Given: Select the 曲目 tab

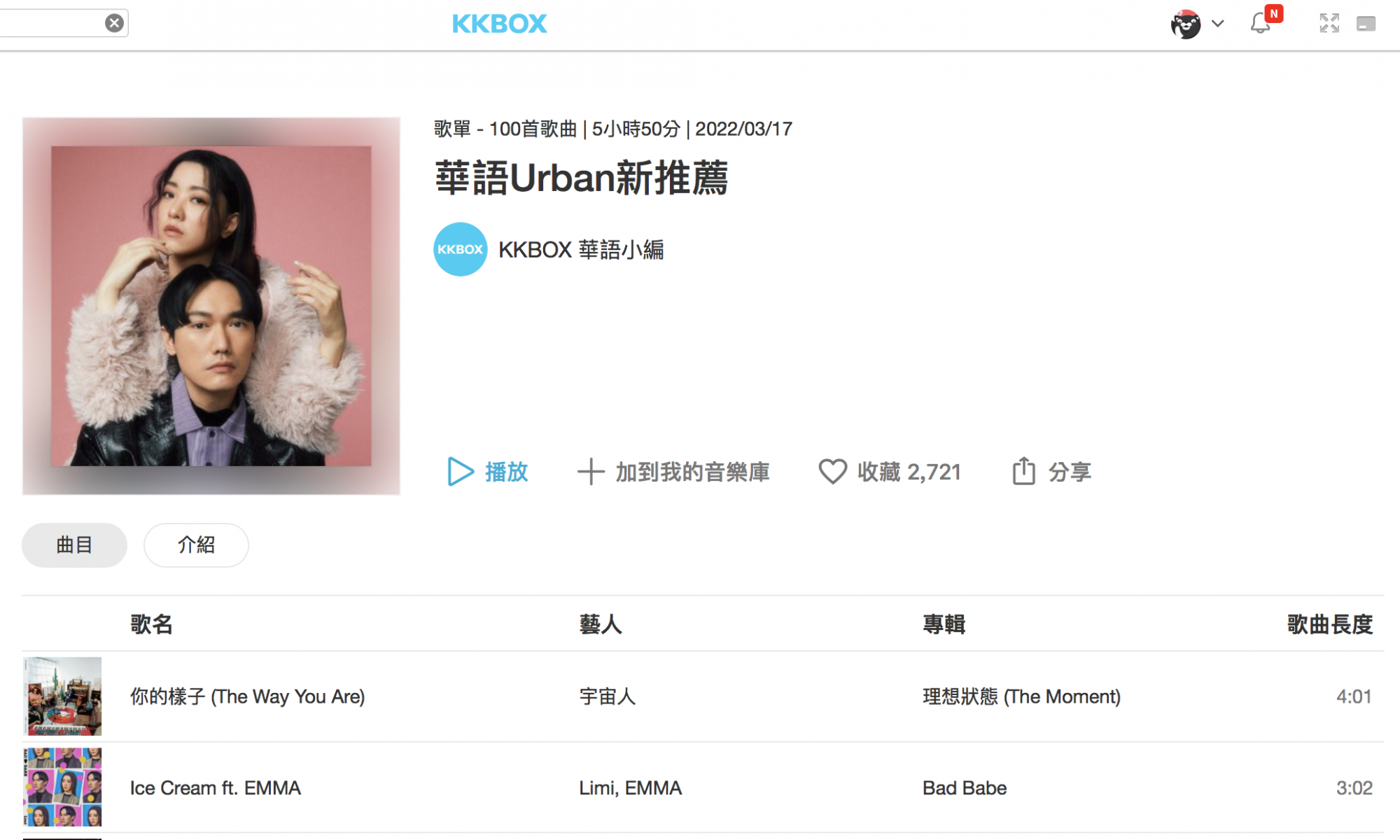Looking at the screenshot, I should tap(74, 545).
